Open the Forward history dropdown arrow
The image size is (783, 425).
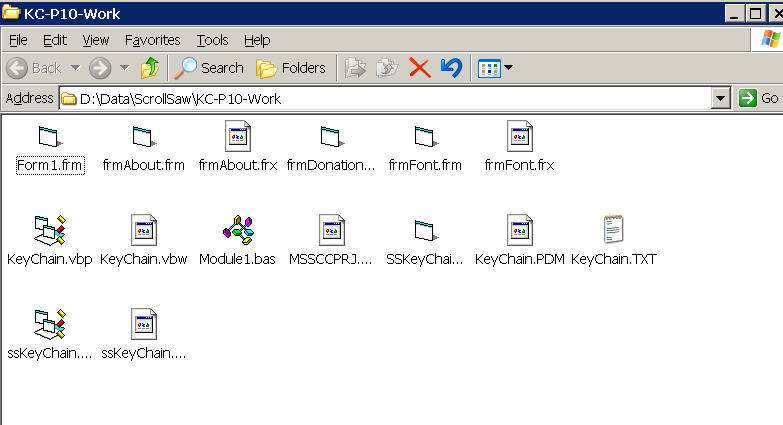point(124,67)
